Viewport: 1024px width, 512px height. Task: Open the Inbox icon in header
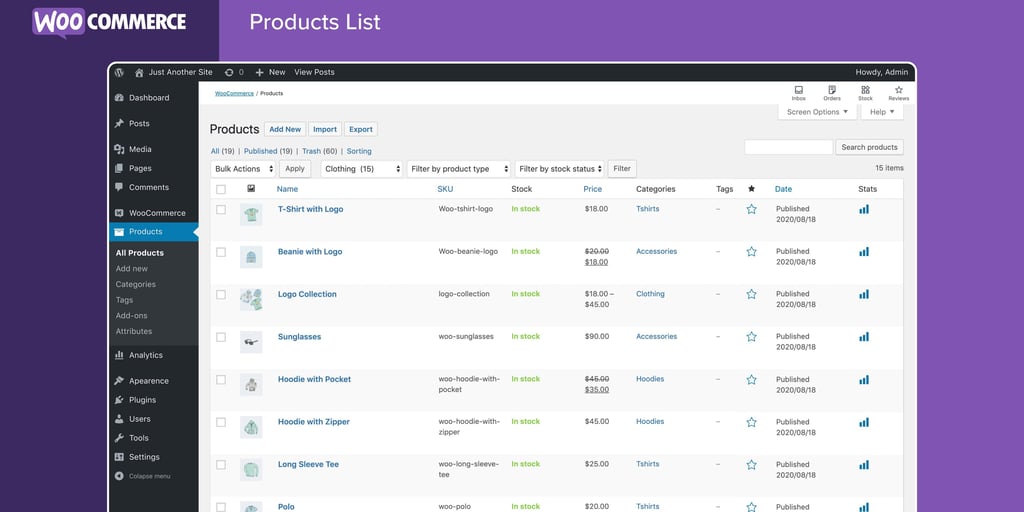[x=798, y=90]
